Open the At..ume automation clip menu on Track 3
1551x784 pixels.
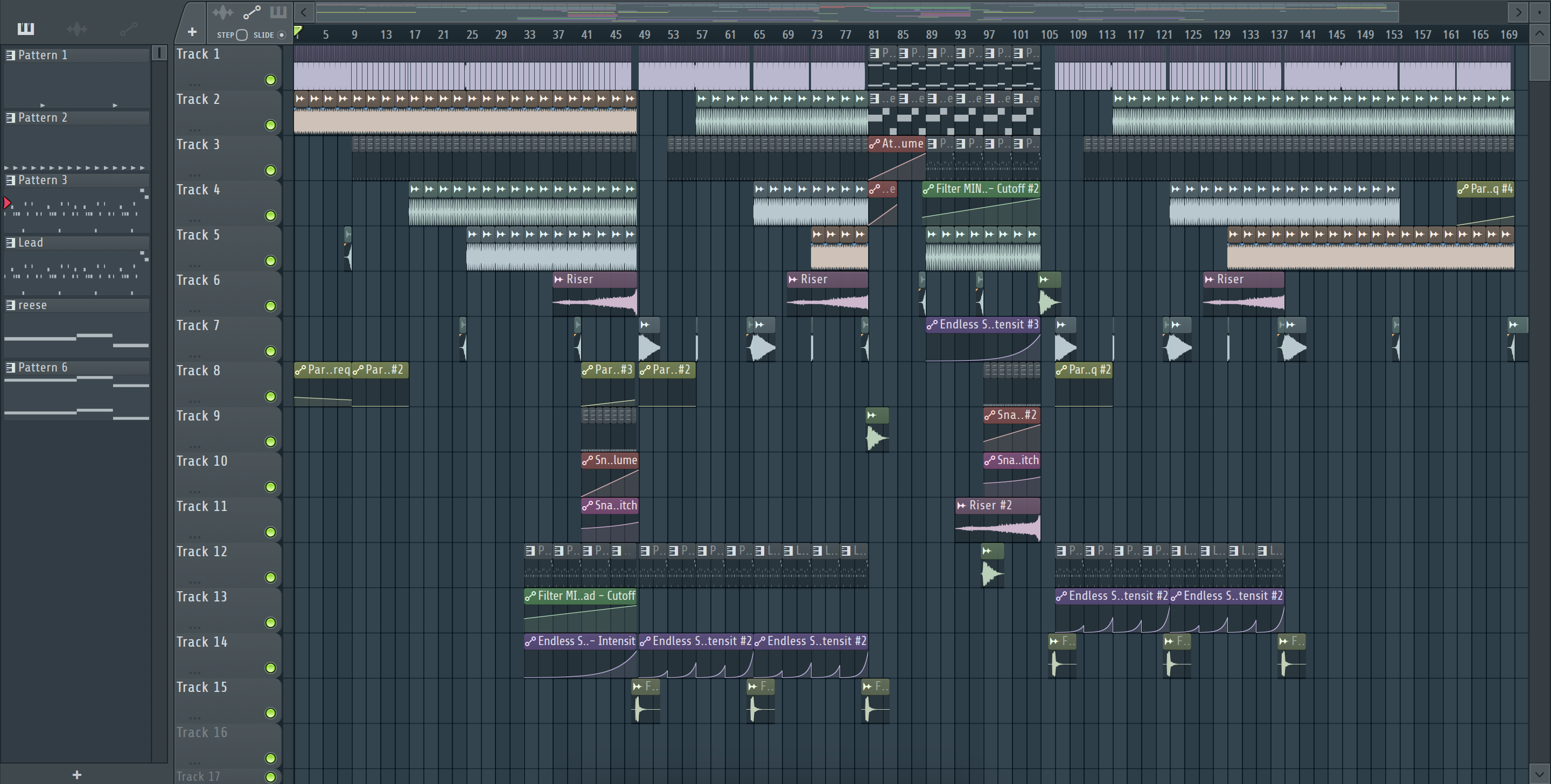pos(874,143)
